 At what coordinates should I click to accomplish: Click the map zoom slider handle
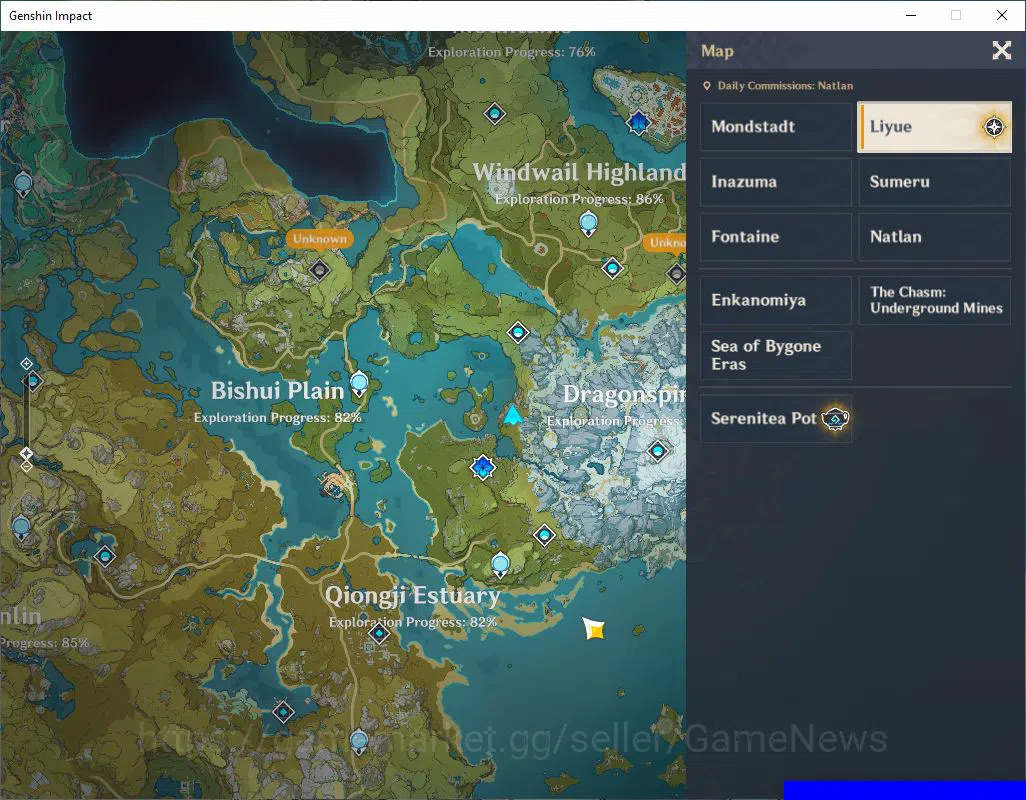tap(26, 453)
